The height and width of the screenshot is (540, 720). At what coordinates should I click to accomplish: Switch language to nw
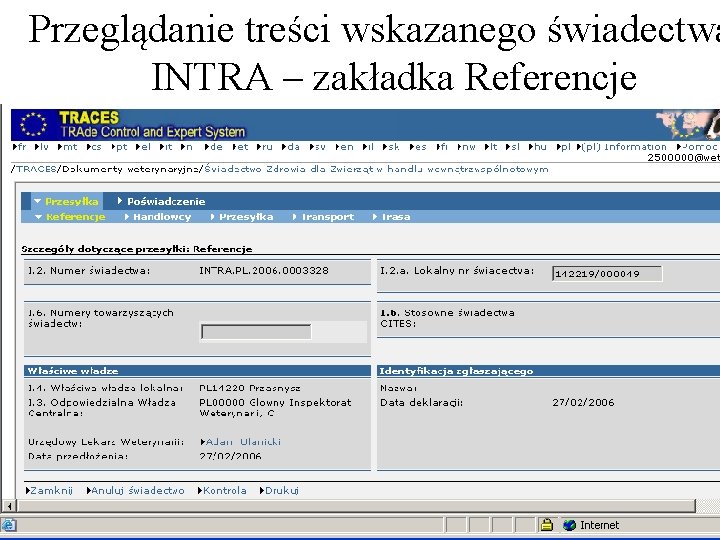(x=467, y=147)
